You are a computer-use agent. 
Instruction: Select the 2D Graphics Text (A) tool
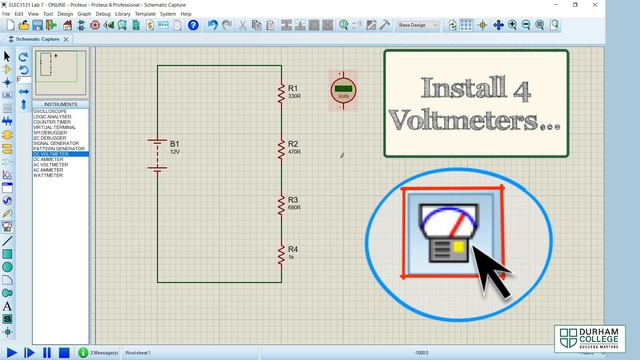pos(7,306)
